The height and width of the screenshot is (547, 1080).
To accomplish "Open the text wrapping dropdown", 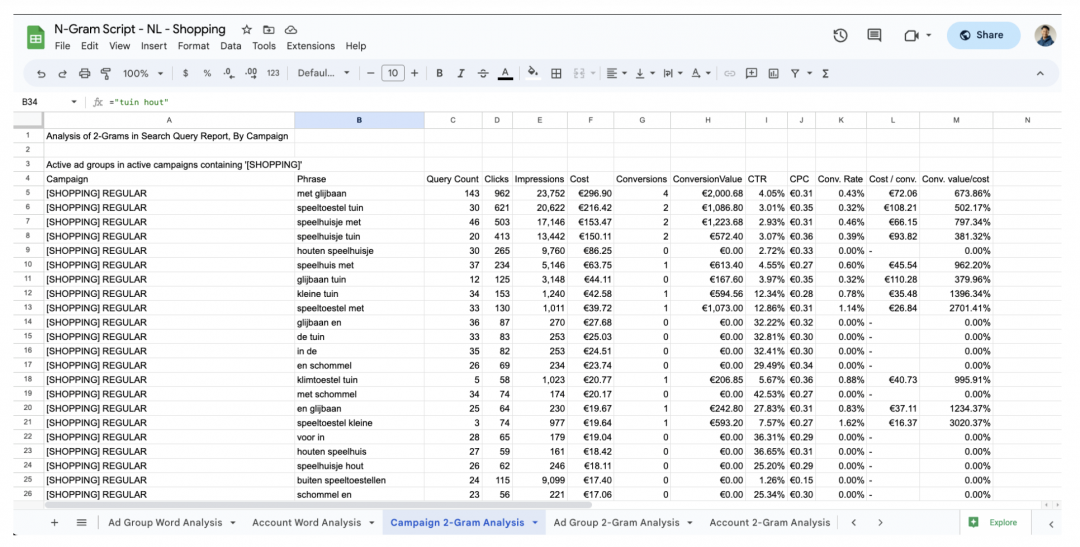I will pos(672,74).
